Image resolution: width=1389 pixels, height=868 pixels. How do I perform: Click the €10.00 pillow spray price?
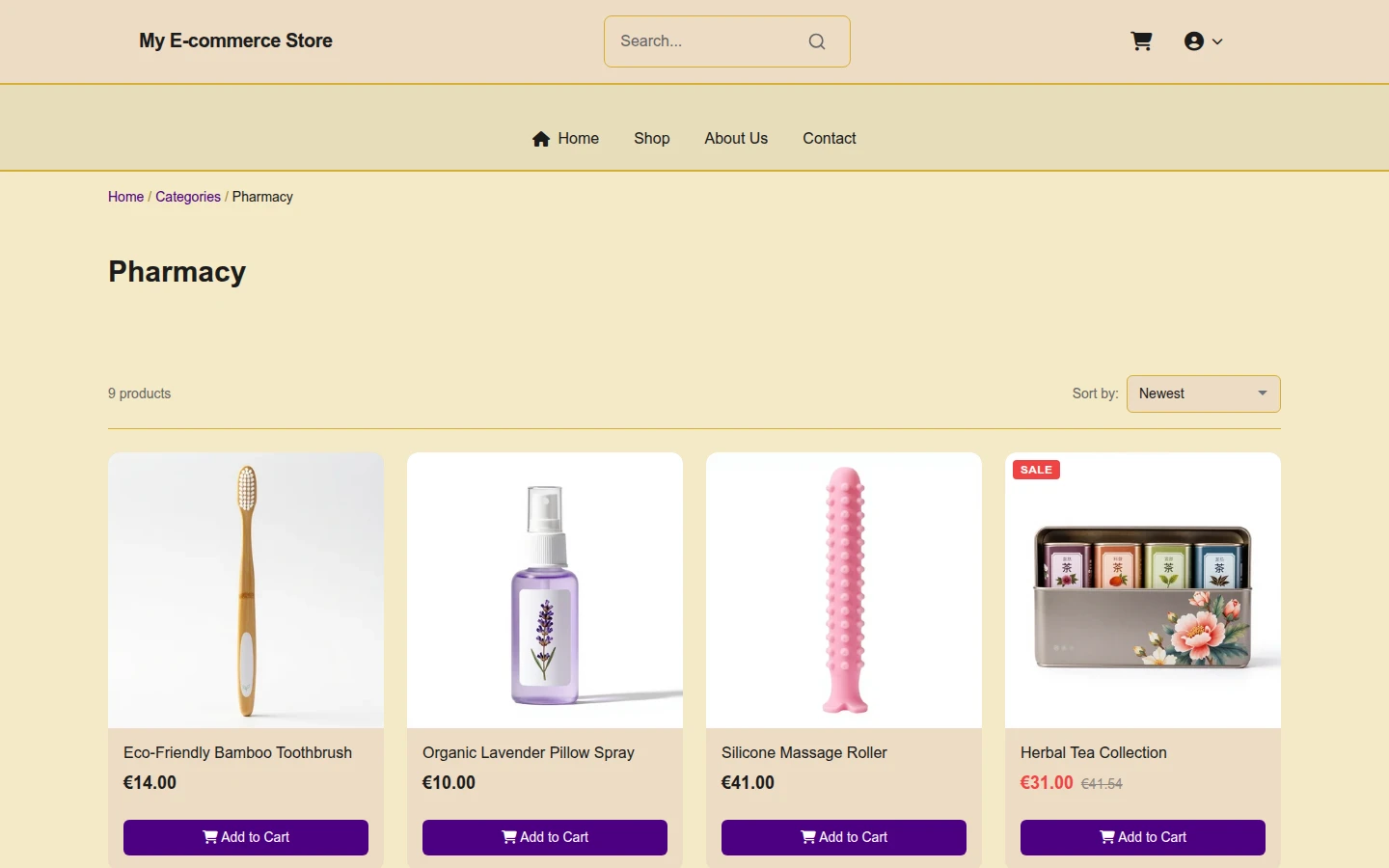click(449, 782)
